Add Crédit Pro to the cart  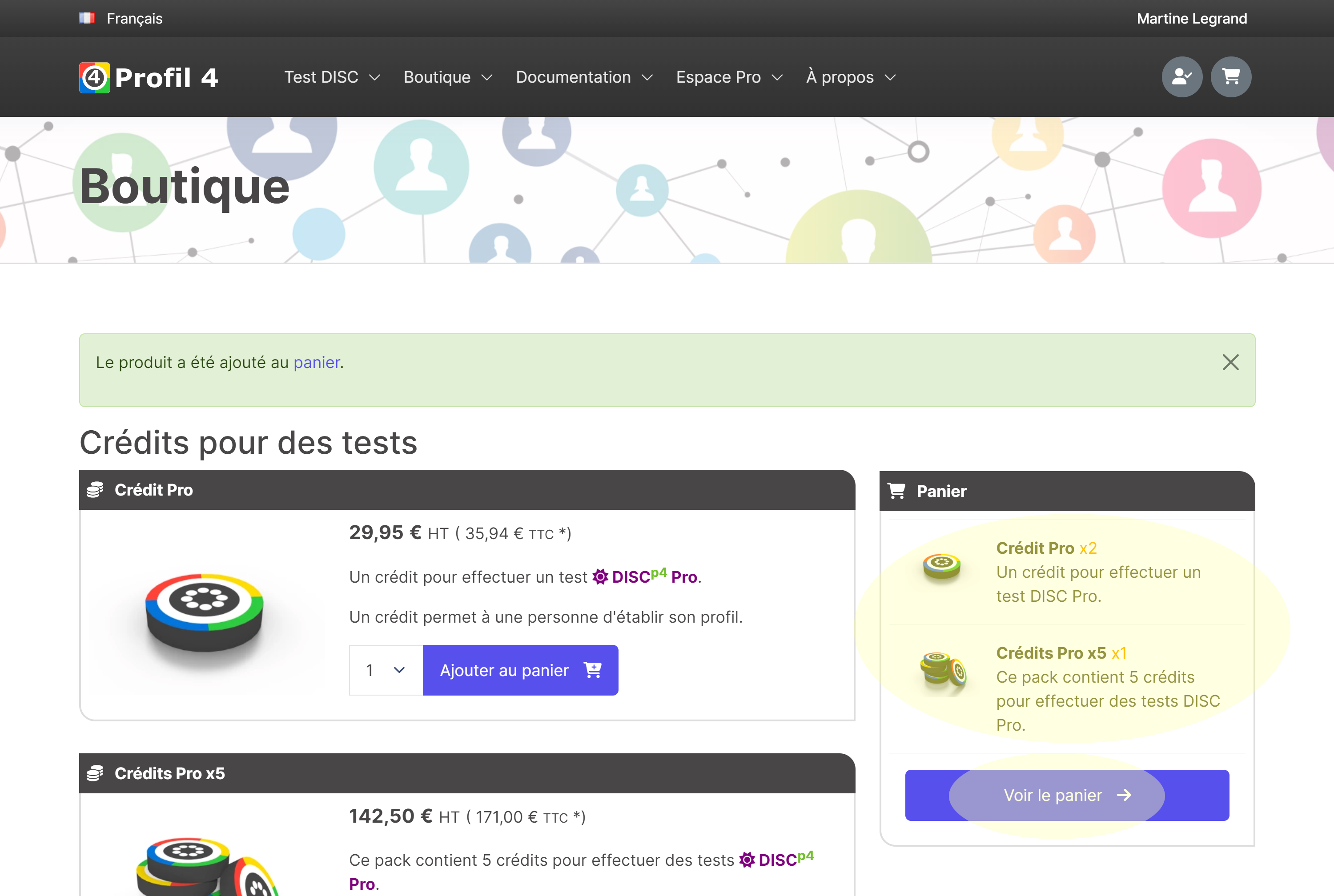pyautogui.click(x=520, y=670)
